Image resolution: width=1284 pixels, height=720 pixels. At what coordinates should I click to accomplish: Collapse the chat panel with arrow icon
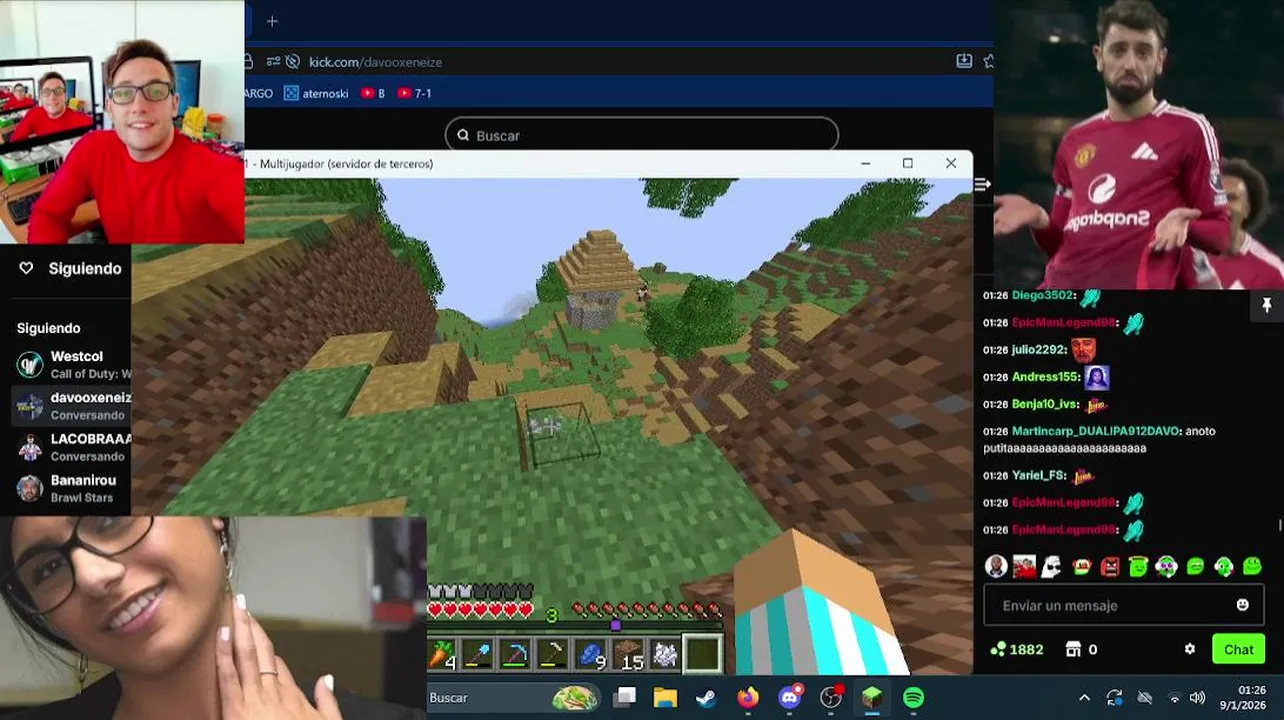(983, 184)
